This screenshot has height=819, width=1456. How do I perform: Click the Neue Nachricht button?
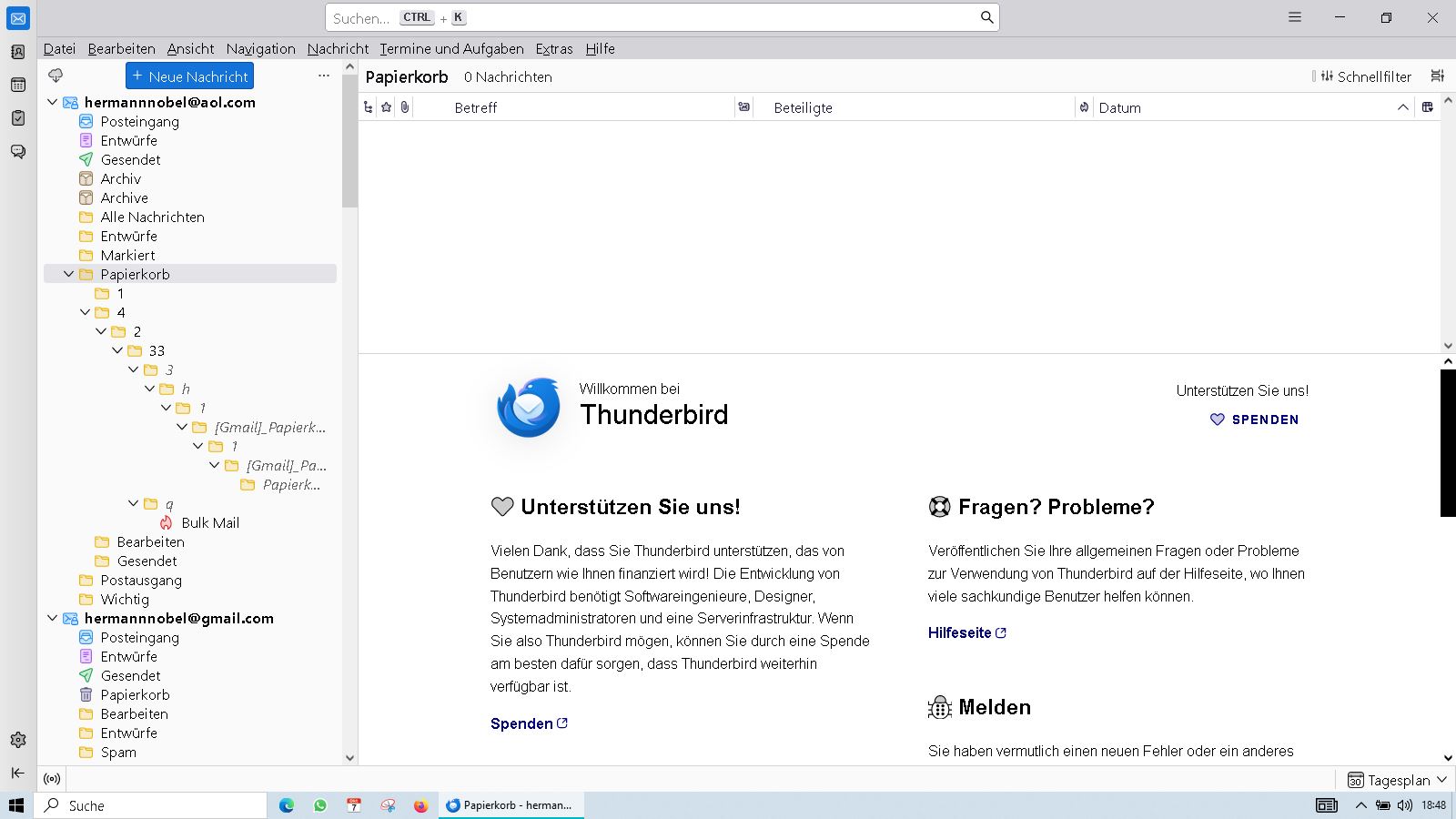point(189,76)
